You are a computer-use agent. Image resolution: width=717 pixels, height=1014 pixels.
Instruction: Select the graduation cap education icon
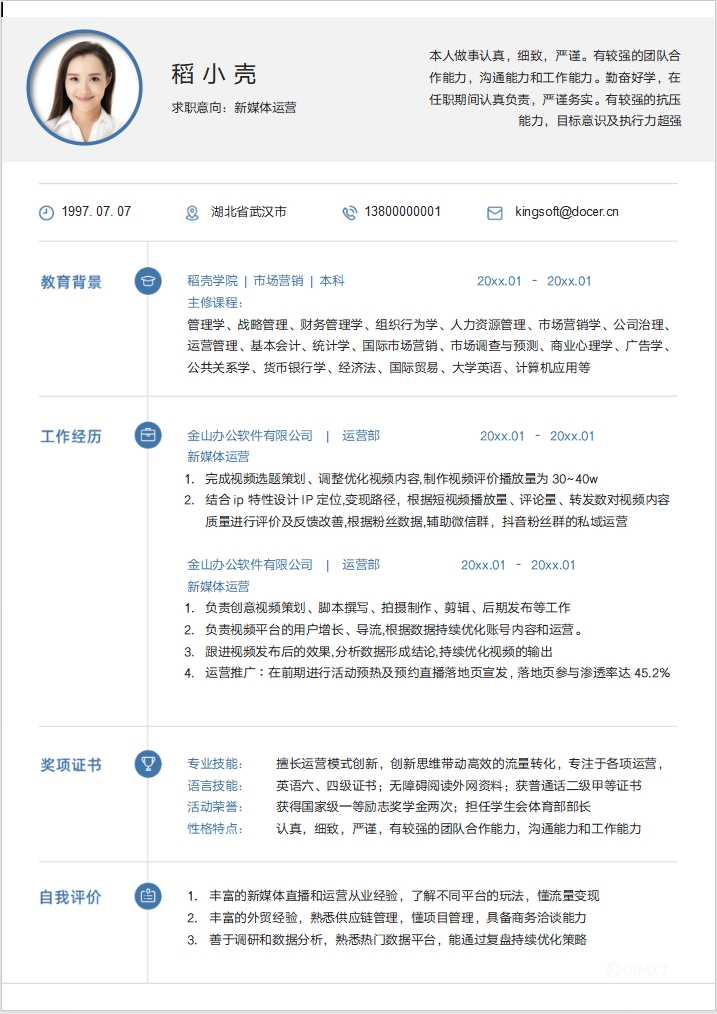(x=148, y=282)
